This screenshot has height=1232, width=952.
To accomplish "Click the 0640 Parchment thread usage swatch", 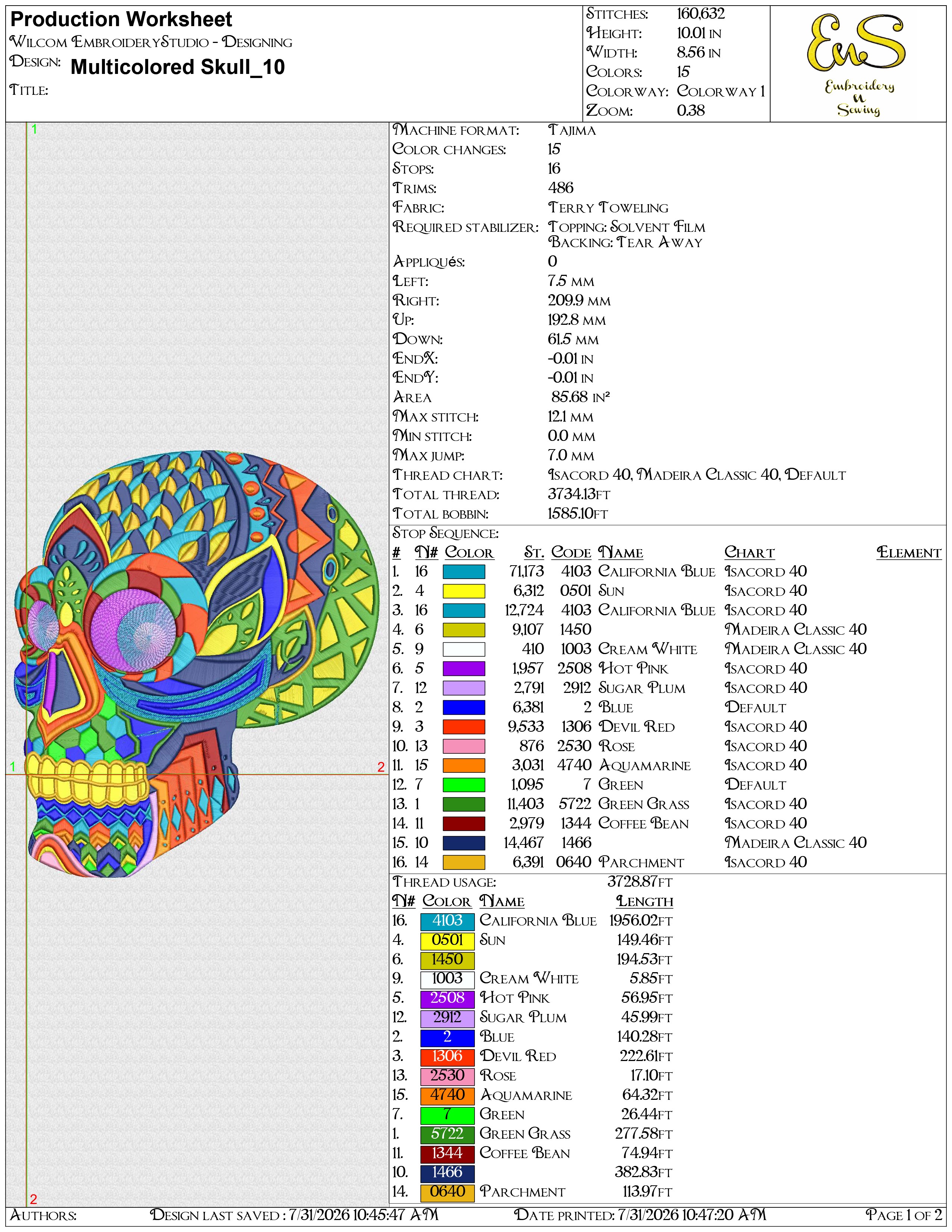I will pyautogui.click(x=447, y=1191).
